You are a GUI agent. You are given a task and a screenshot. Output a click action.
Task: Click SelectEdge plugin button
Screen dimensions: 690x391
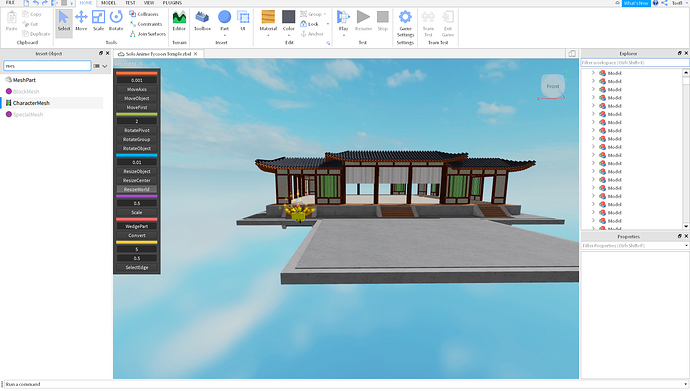click(x=137, y=267)
